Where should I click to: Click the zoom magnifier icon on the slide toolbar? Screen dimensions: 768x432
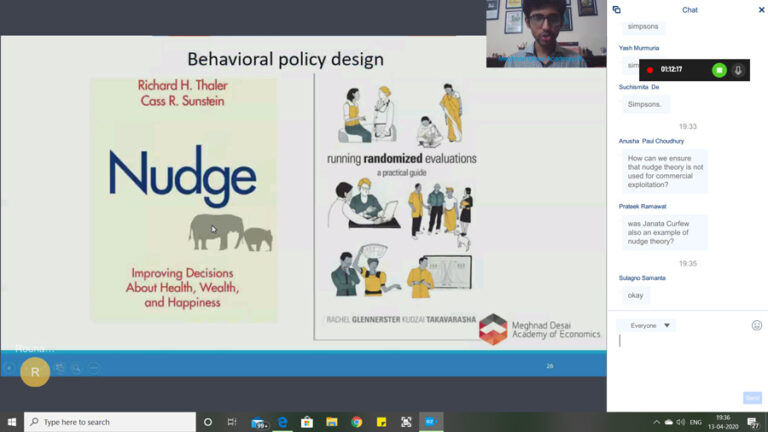pyautogui.click(x=75, y=368)
